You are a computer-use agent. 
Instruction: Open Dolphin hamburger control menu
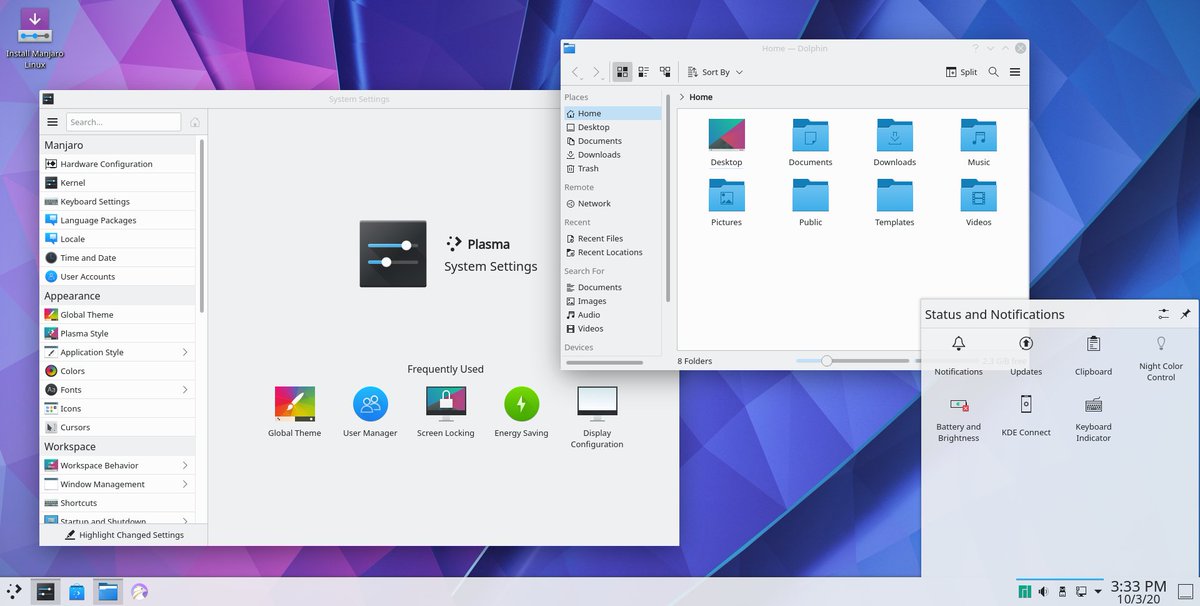(x=1015, y=72)
